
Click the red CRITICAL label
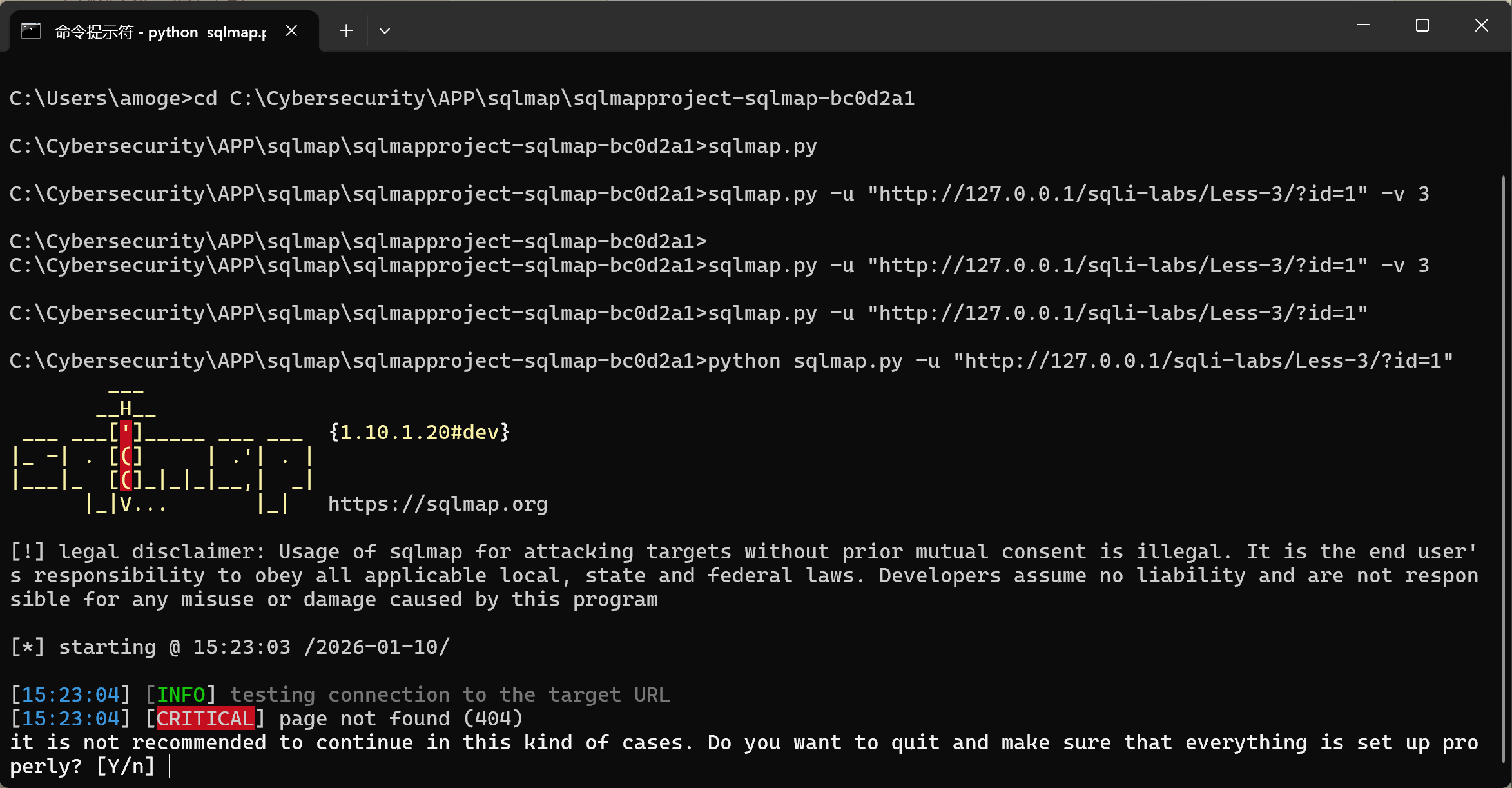tap(206, 719)
